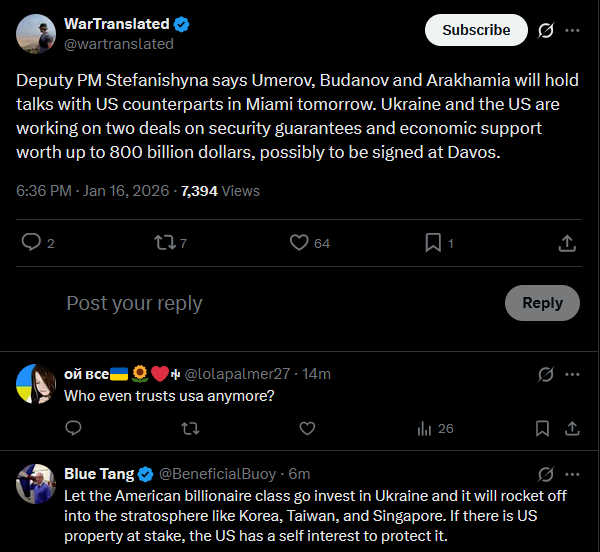Reply to lolapalmer27's comment
600x552 pixels.
pyautogui.click(x=73, y=428)
